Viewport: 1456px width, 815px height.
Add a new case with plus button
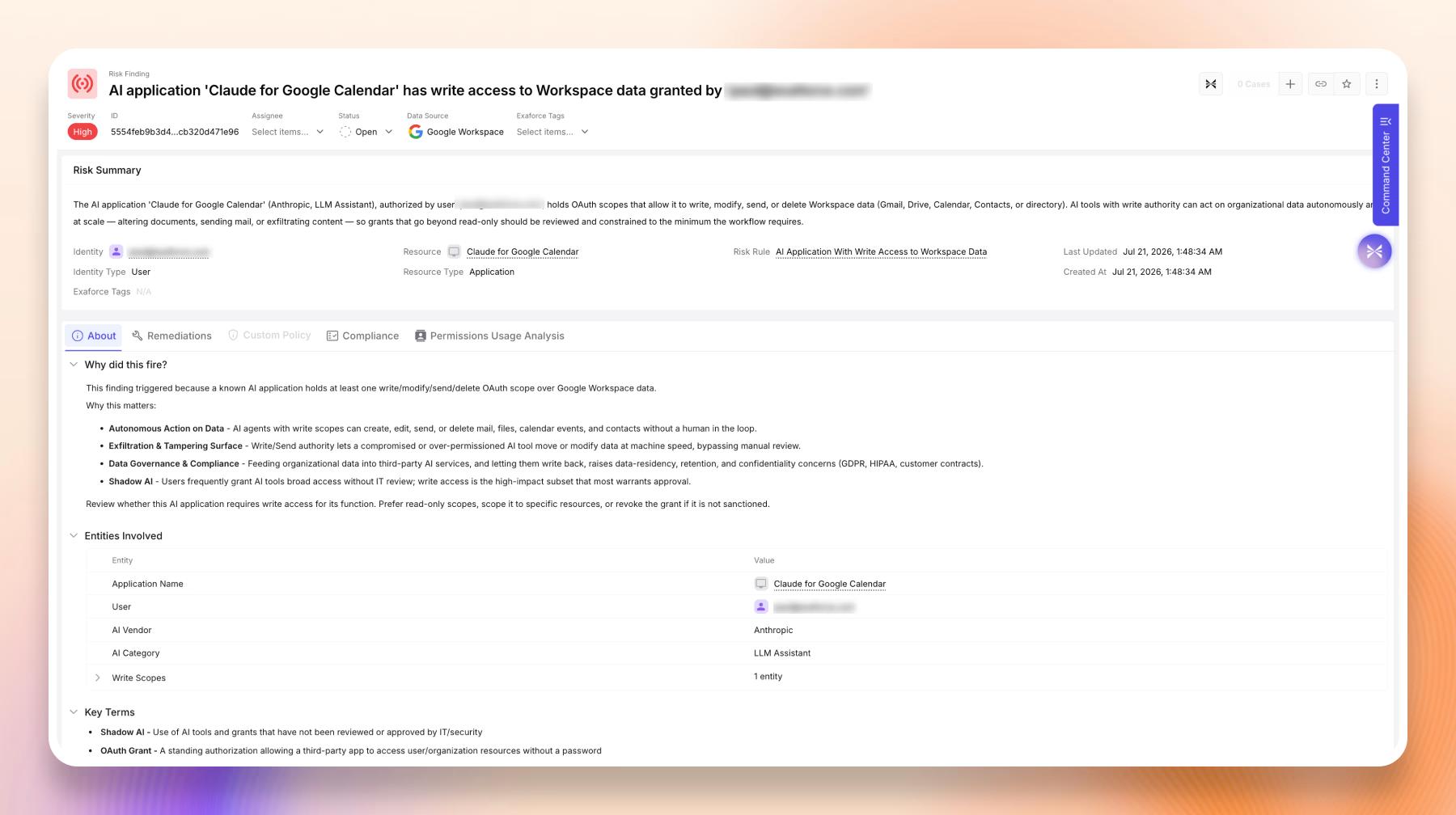1290,84
